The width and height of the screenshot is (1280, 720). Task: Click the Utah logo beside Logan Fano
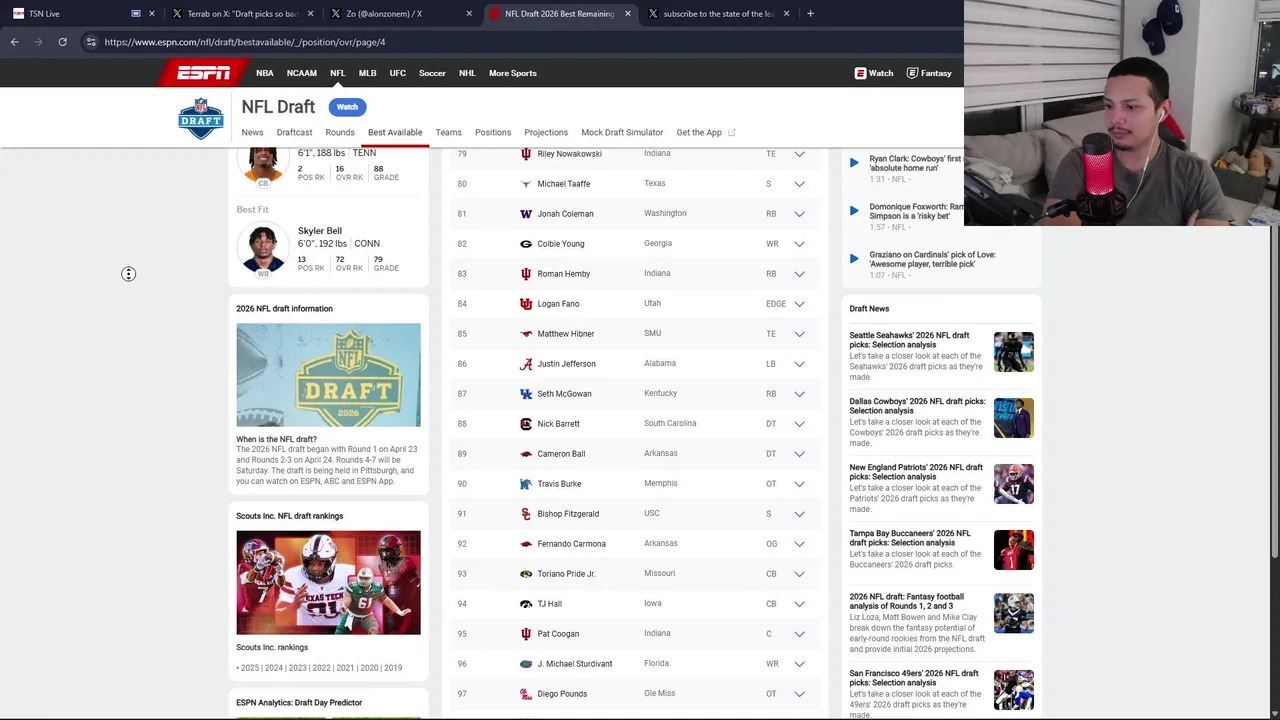[526, 304]
